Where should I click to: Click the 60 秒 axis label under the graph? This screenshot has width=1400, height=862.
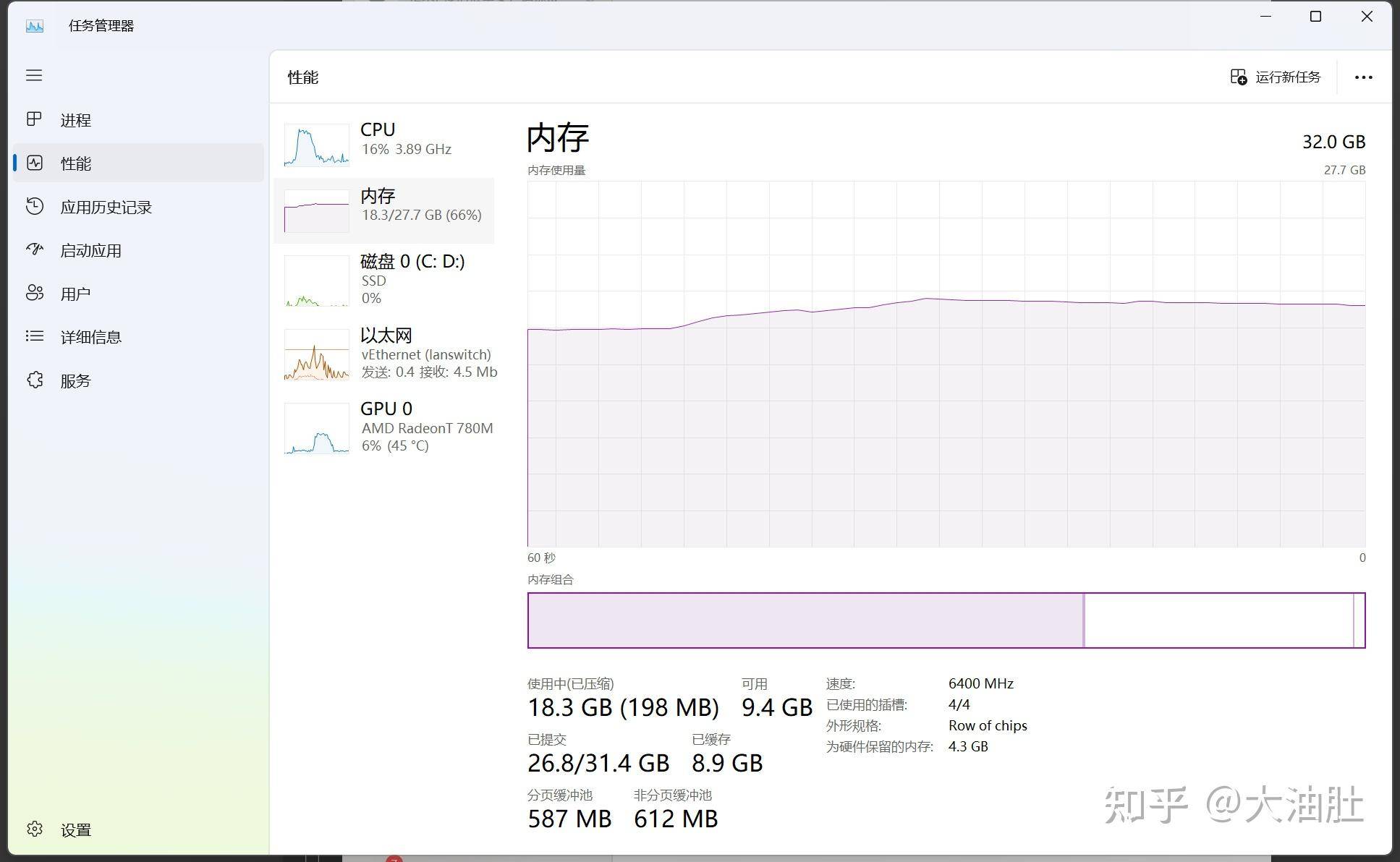click(x=541, y=558)
